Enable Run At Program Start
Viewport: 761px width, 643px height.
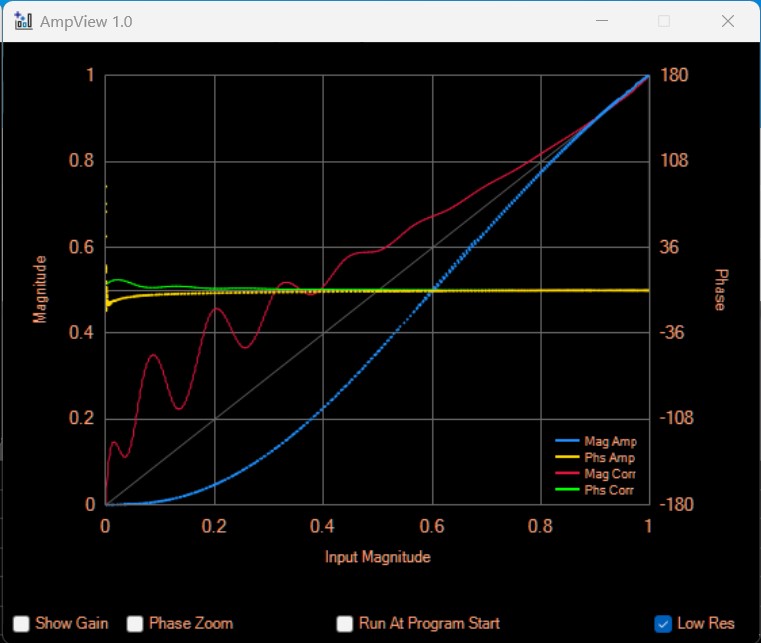[345, 624]
